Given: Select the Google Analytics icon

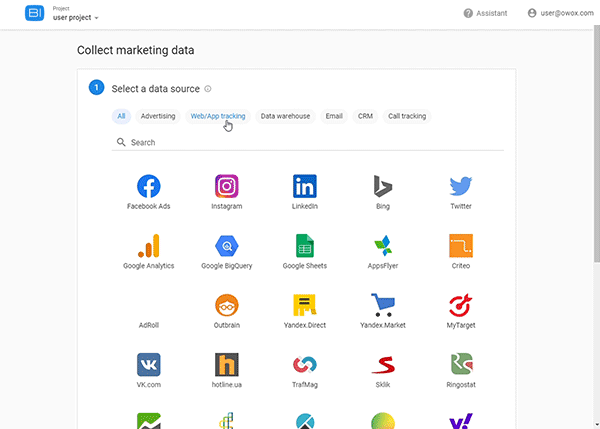Looking at the screenshot, I should click(x=148, y=246).
